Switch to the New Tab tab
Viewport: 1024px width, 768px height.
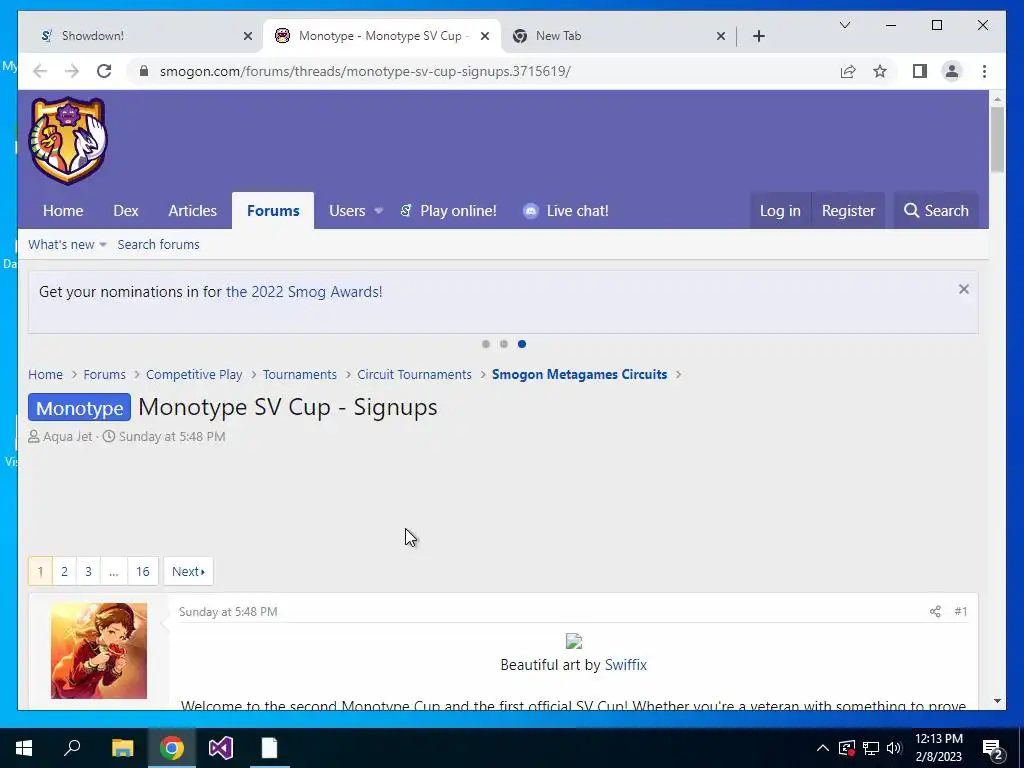(x=617, y=36)
